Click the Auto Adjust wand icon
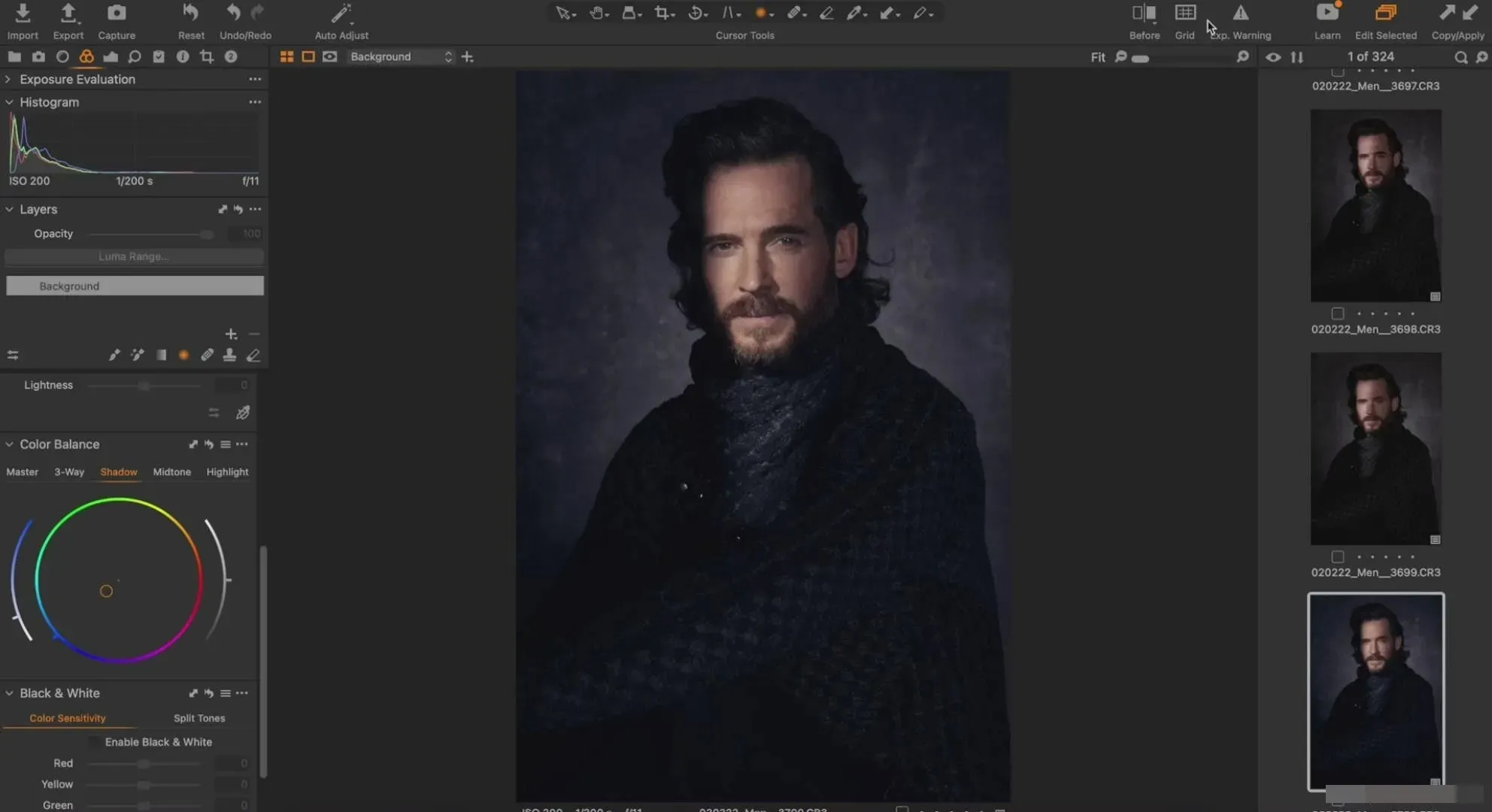1492x812 pixels. tap(341, 13)
